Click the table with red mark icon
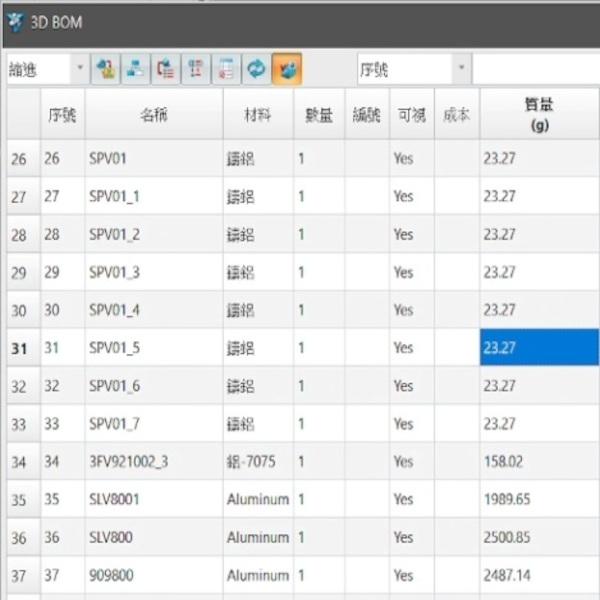This screenshot has width=600, height=600. [226, 69]
